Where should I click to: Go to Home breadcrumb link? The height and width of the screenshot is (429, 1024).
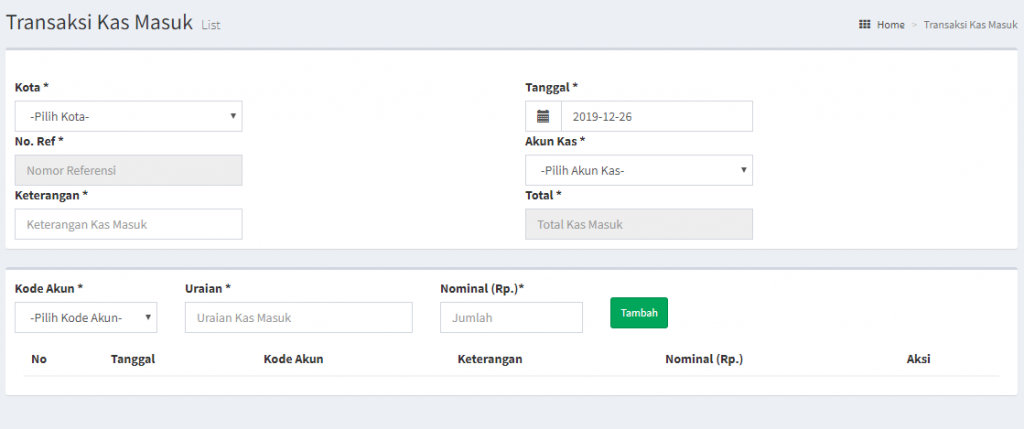pyautogui.click(x=891, y=25)
